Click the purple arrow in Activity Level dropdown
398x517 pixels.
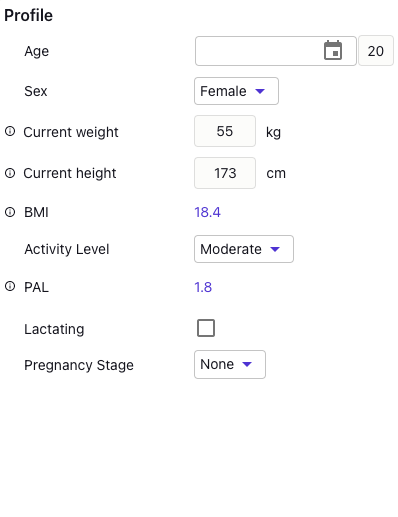(275, 249)
